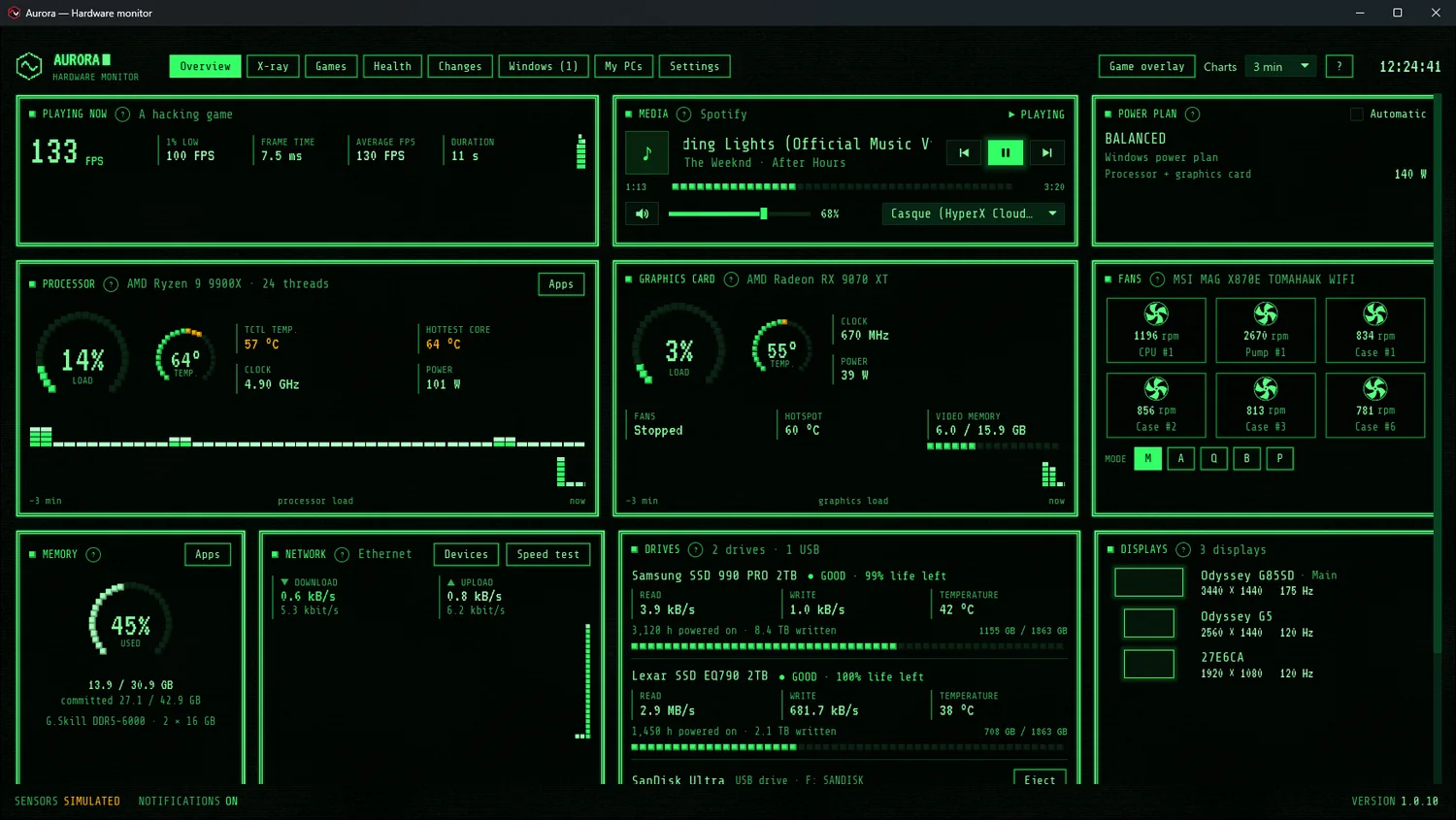Image resolution: width=1456 pixels, height=820 pixels.
Task: Eject the SanDisk Ultra USB drive
Action: [x=1040, y=779]
